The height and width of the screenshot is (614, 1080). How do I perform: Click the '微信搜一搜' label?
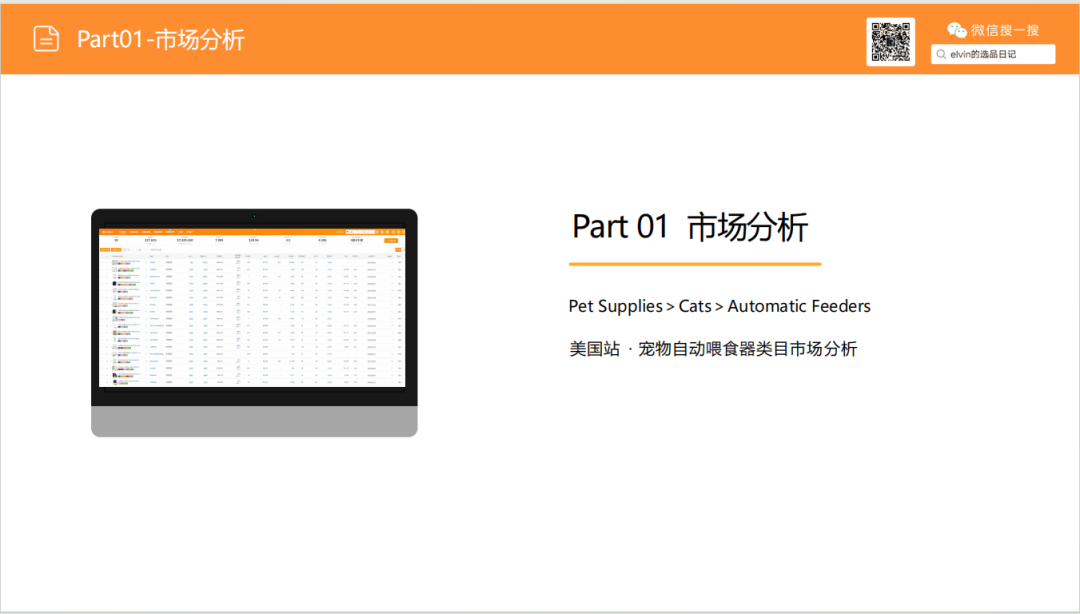click(x=1005, y=30)
